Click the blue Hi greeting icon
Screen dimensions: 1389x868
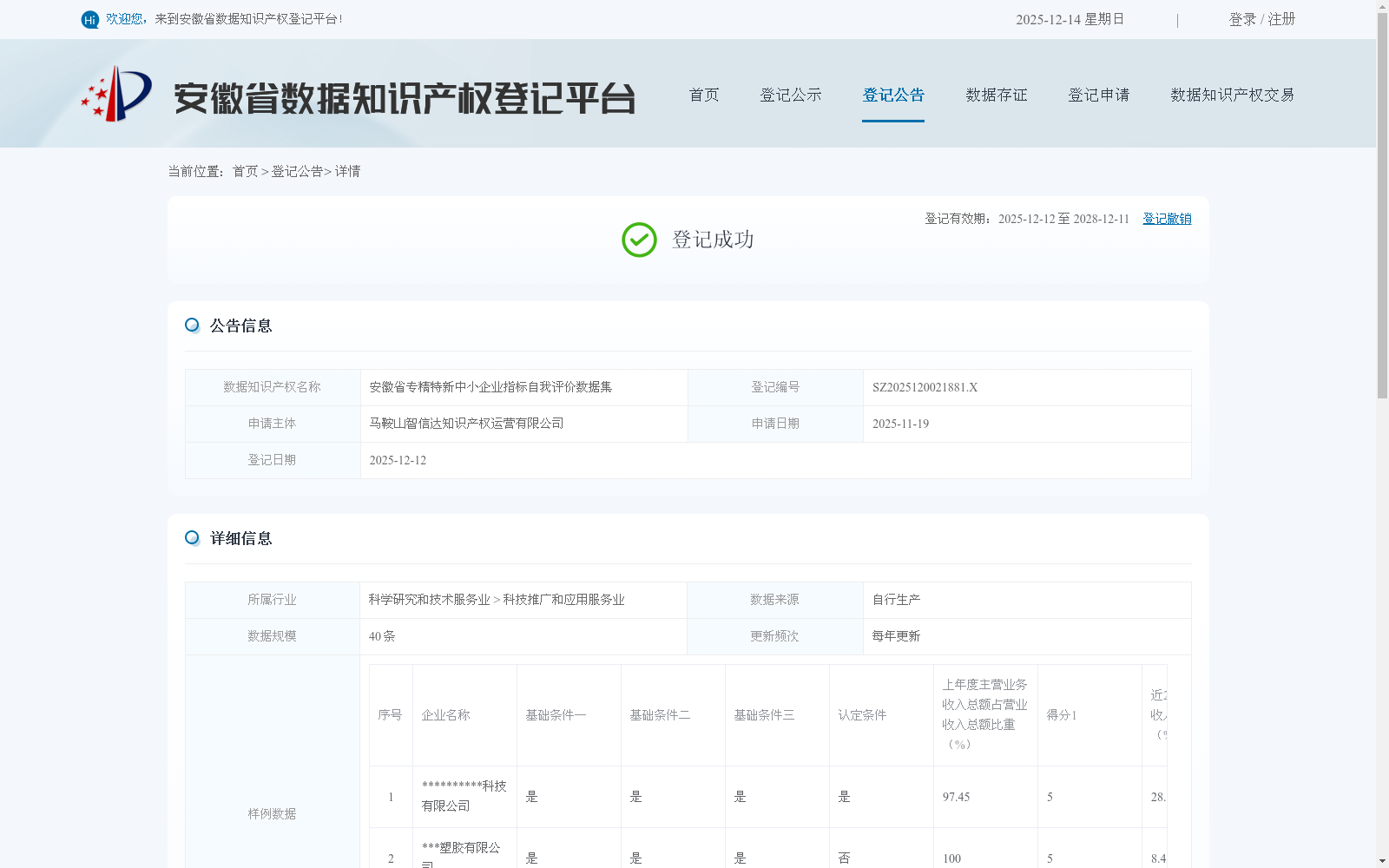89,19
